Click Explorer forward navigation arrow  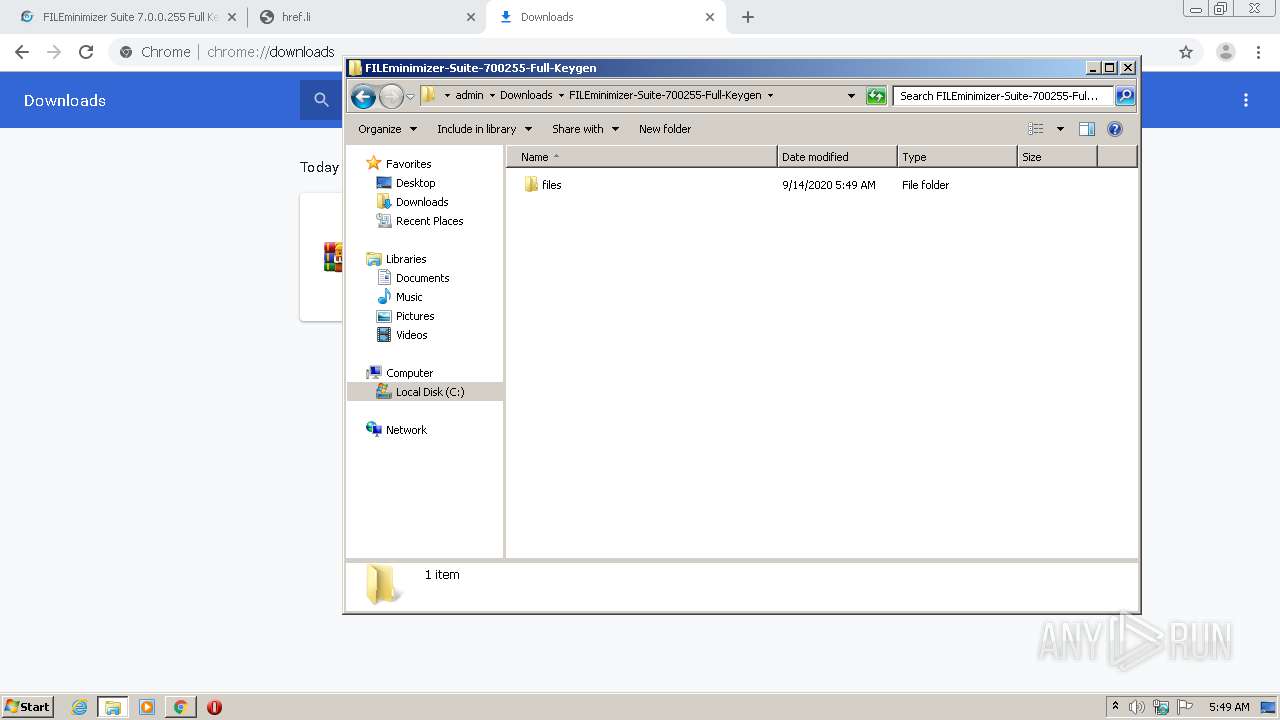click(x=391, y=96)
